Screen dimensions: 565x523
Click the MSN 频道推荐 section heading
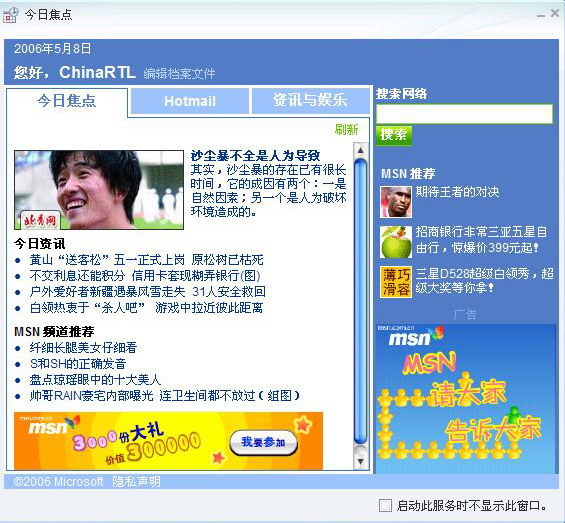pyautogui.click(x=54, y=332)
